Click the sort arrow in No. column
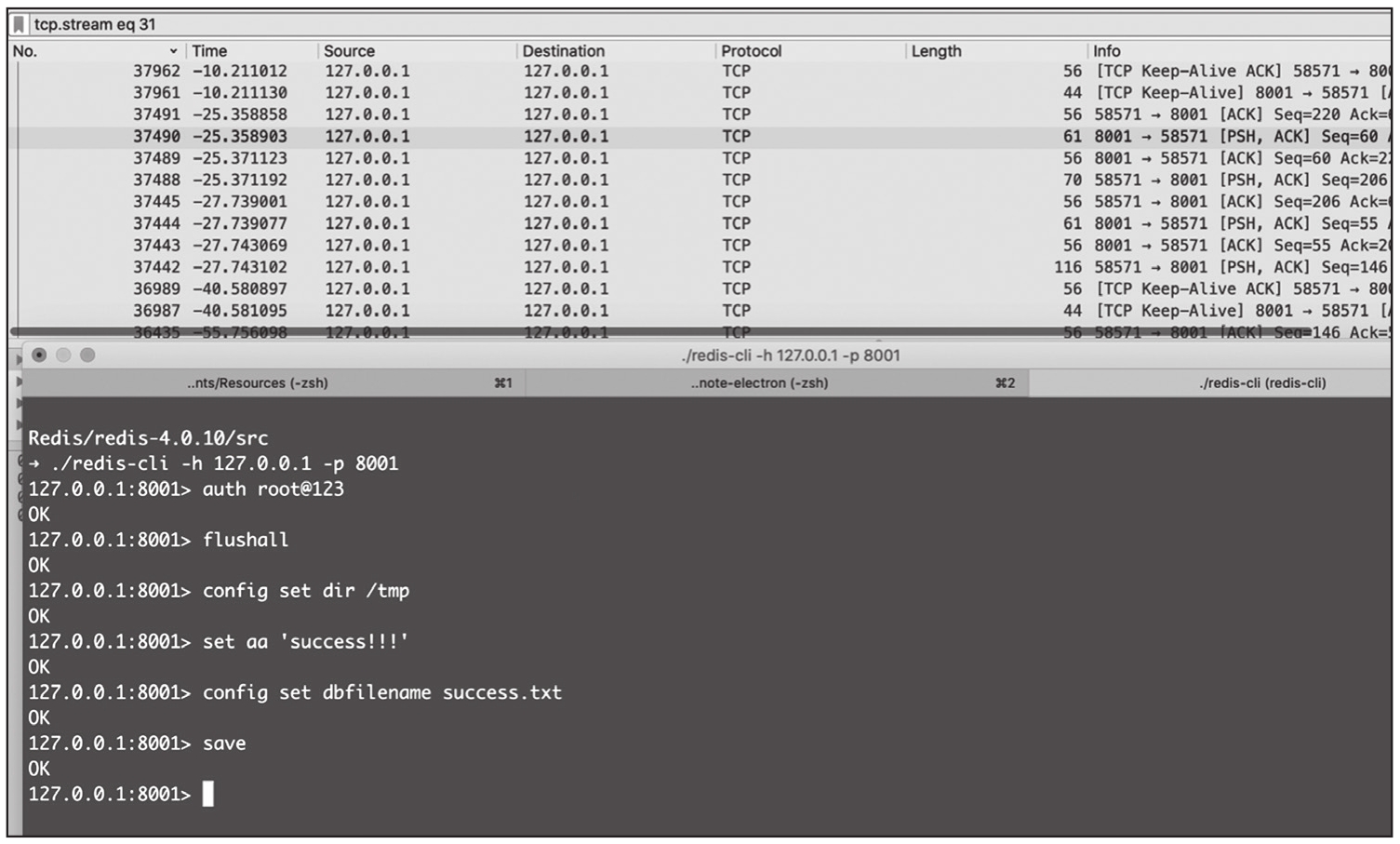Viewport: 1400px width, 844px height. click(173, 51)
